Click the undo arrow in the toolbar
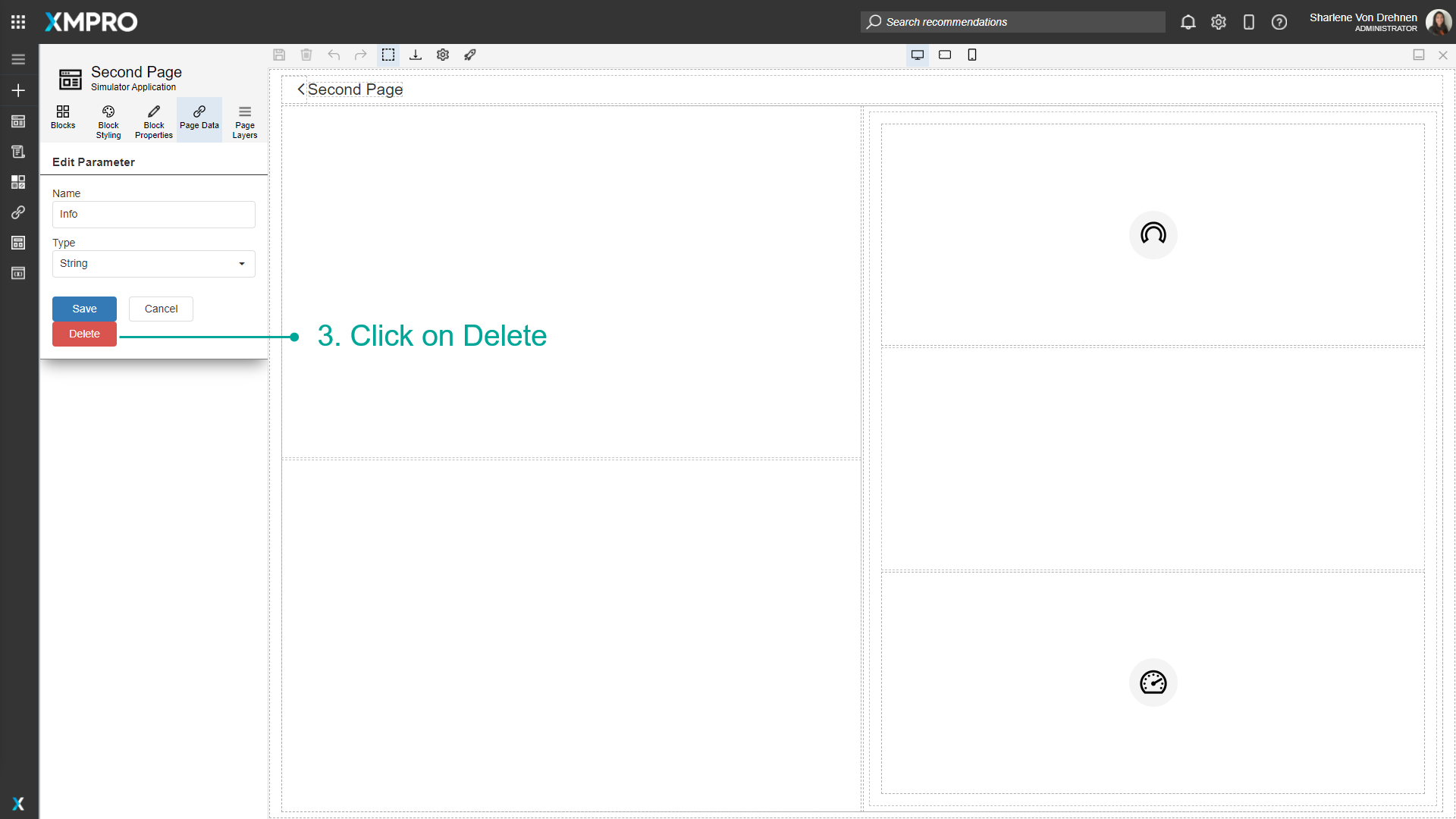The width and height of the screenshot is (1456, 819). tap(334, 55)
